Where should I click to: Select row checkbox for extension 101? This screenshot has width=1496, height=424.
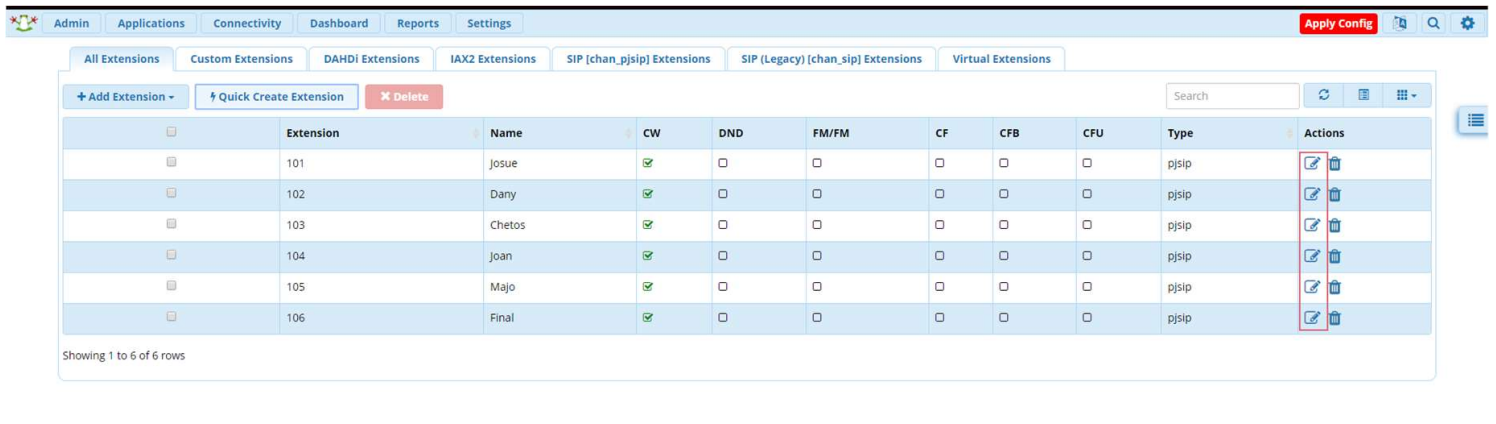171,161
